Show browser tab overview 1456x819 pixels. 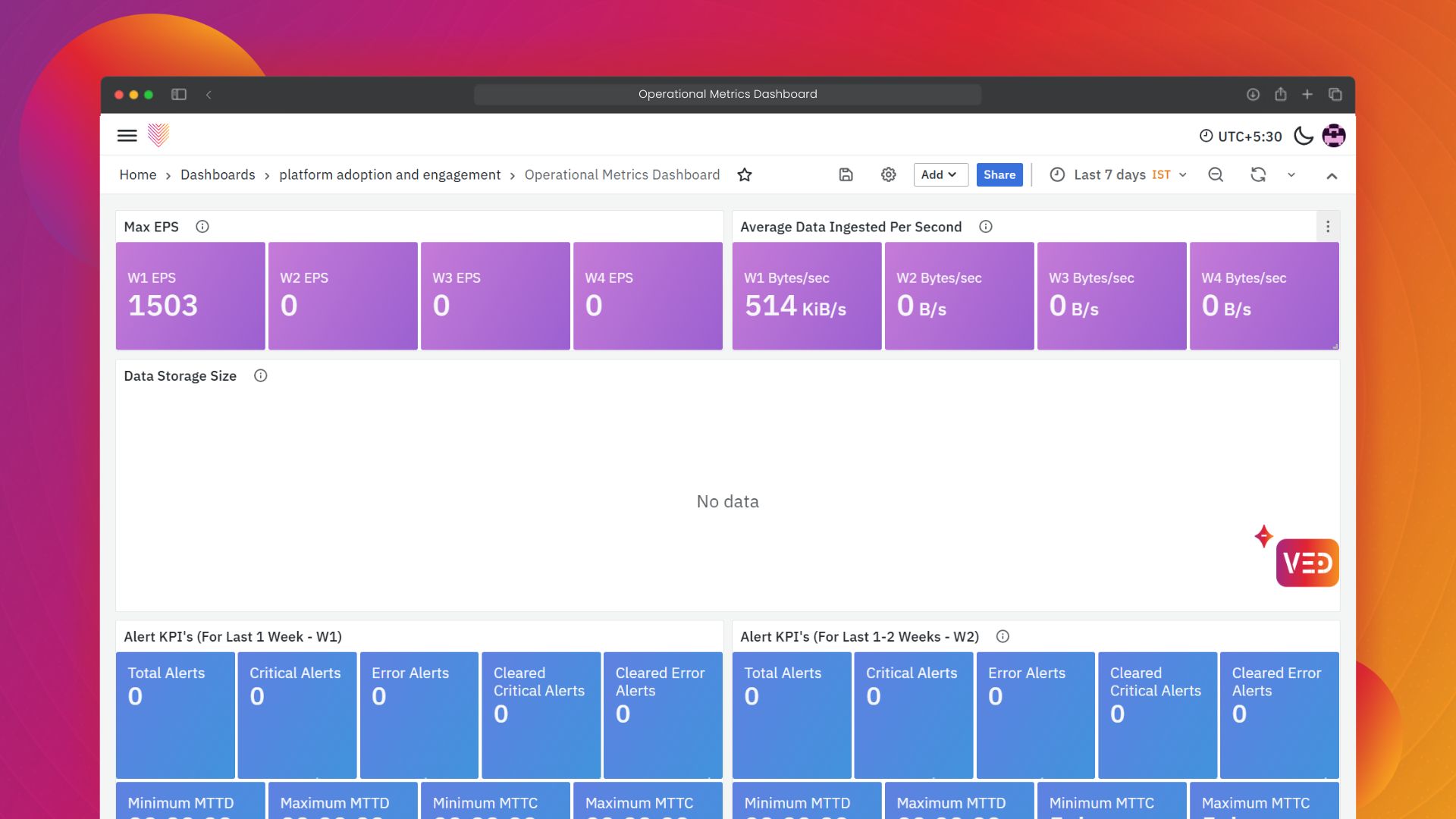click(1335, 95)
